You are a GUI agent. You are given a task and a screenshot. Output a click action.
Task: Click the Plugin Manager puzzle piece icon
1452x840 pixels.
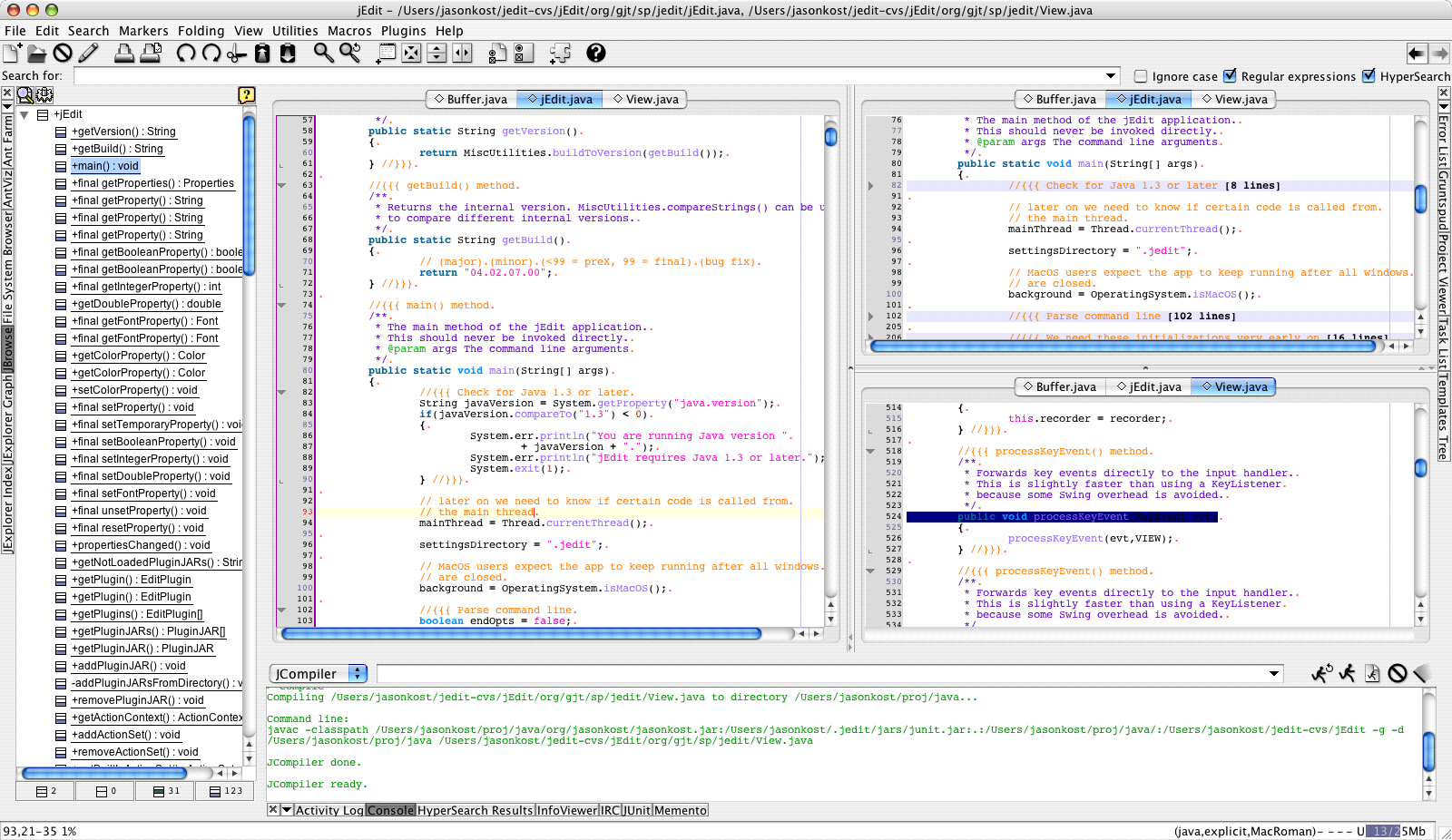(560, 54)
